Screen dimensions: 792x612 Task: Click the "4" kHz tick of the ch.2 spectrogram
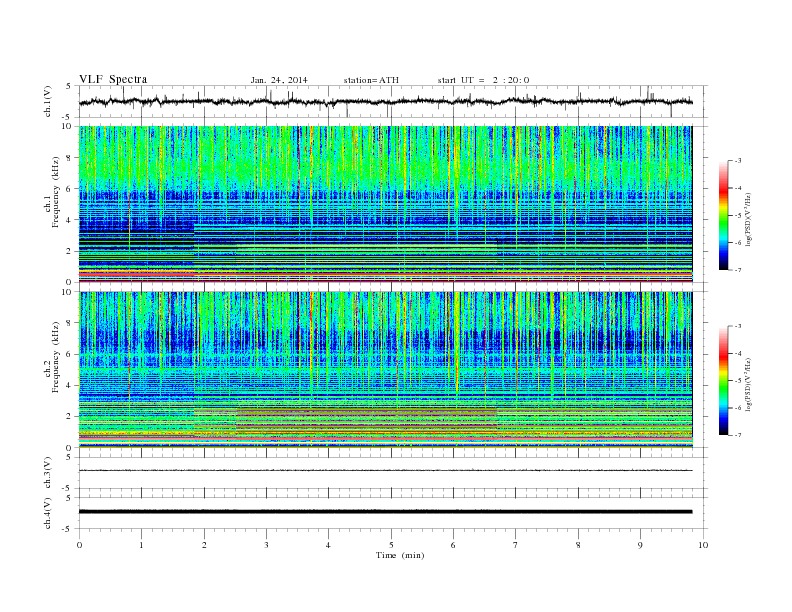(70, 386)
